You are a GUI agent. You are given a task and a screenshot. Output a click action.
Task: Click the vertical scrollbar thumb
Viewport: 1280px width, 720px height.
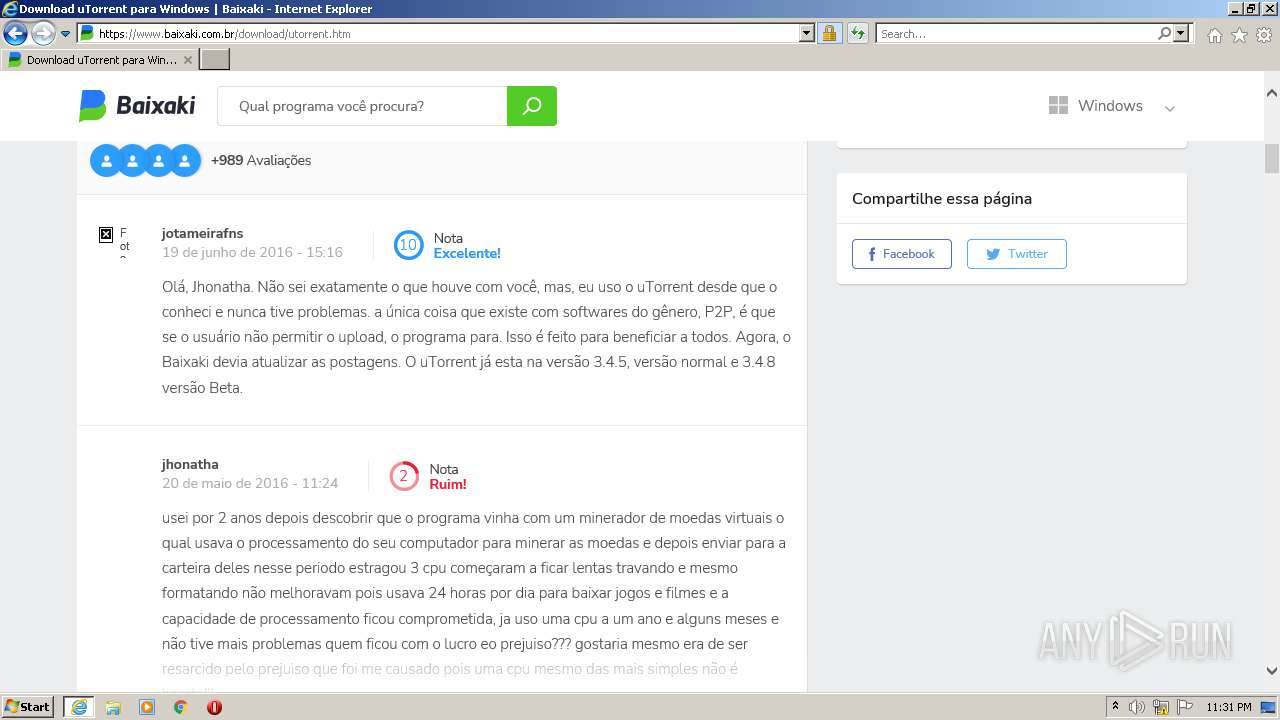[x=1272, y=158]
